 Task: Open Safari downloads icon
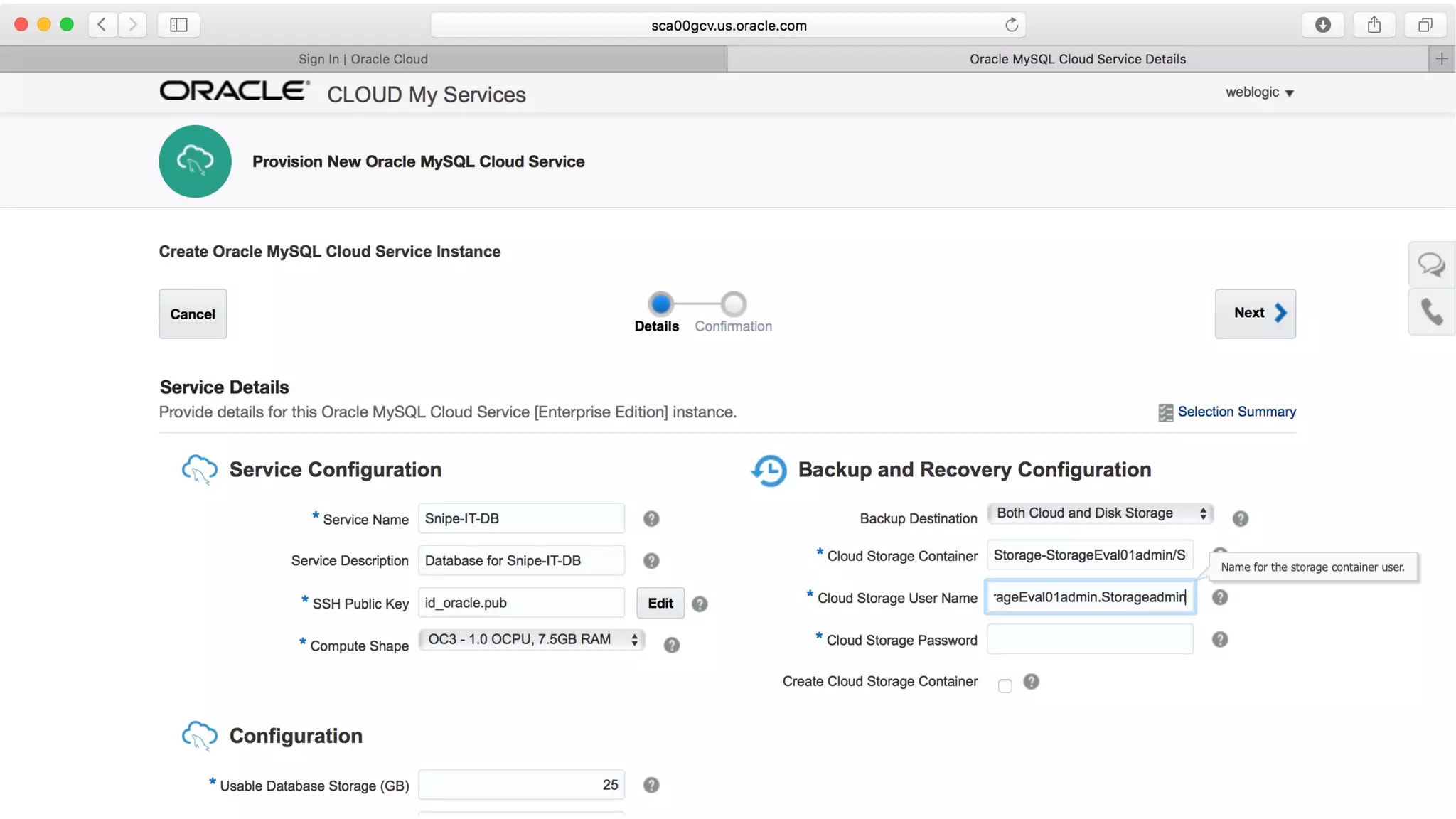pos(1322,26)
